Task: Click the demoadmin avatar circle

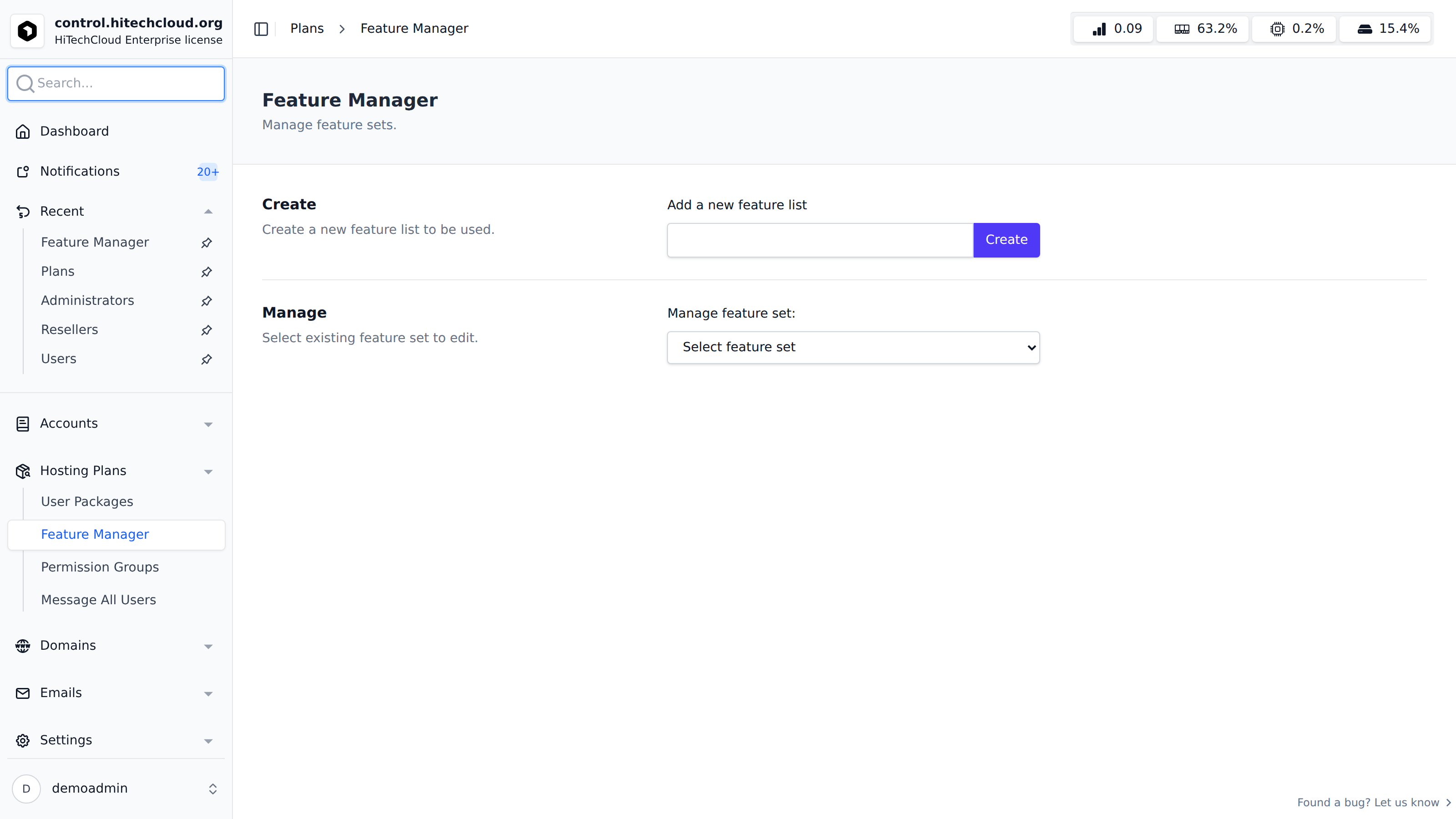Action: click(26, 789)
